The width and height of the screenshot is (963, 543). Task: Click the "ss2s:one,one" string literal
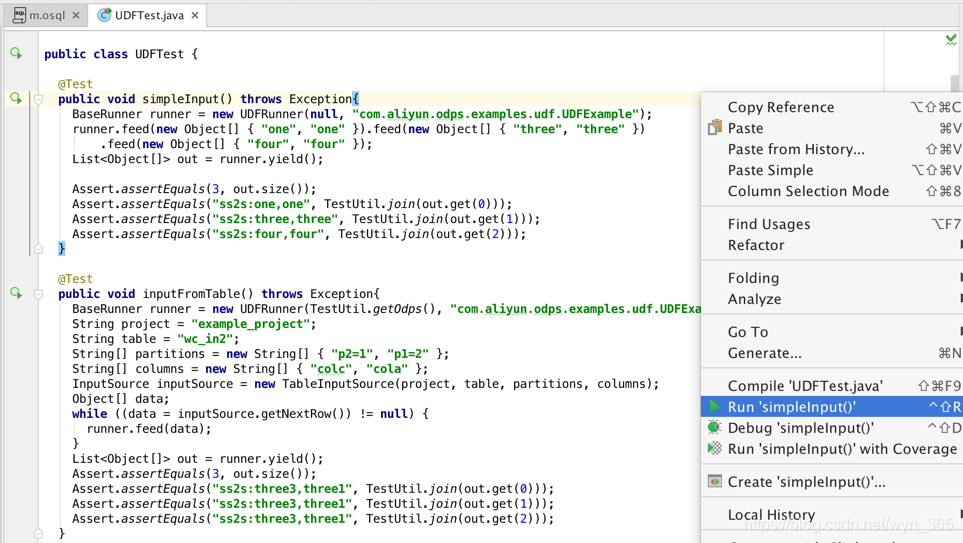[x=261, y=204]
